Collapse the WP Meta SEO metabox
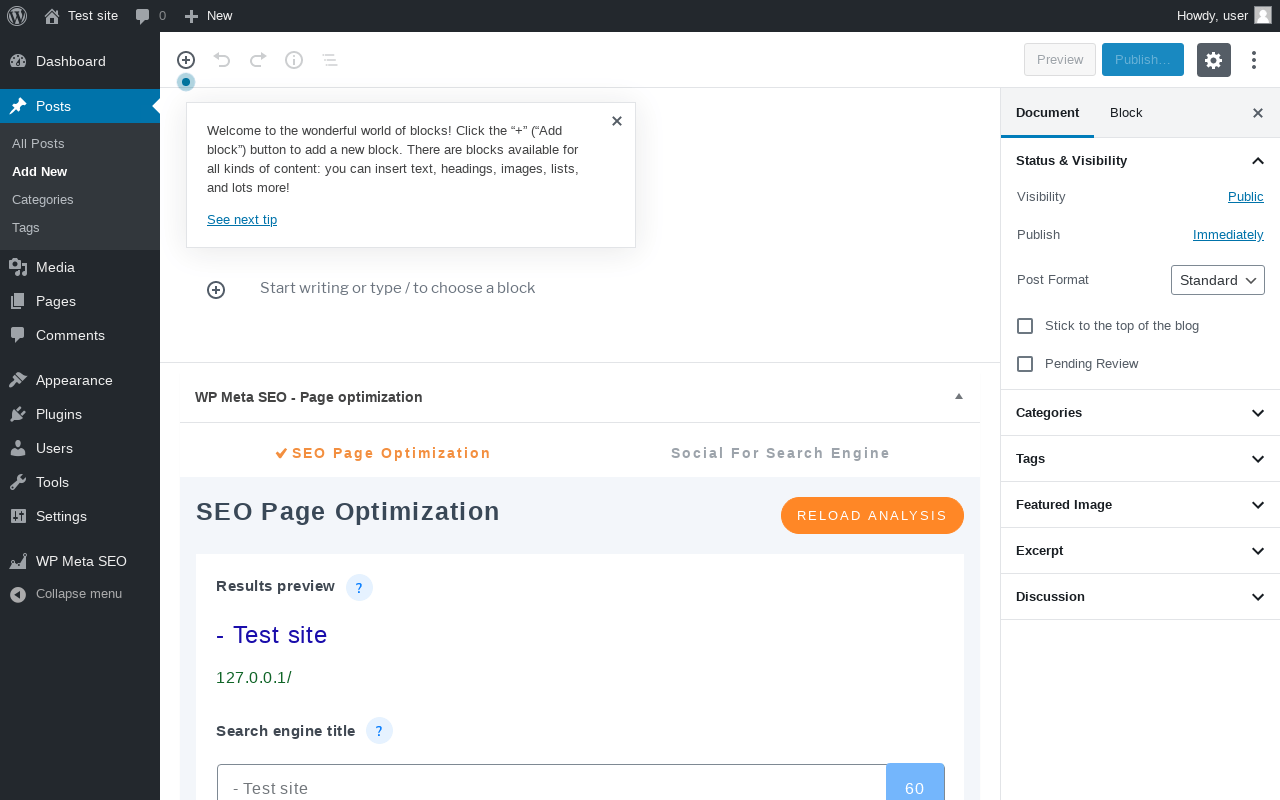 (x=959, y=397)
